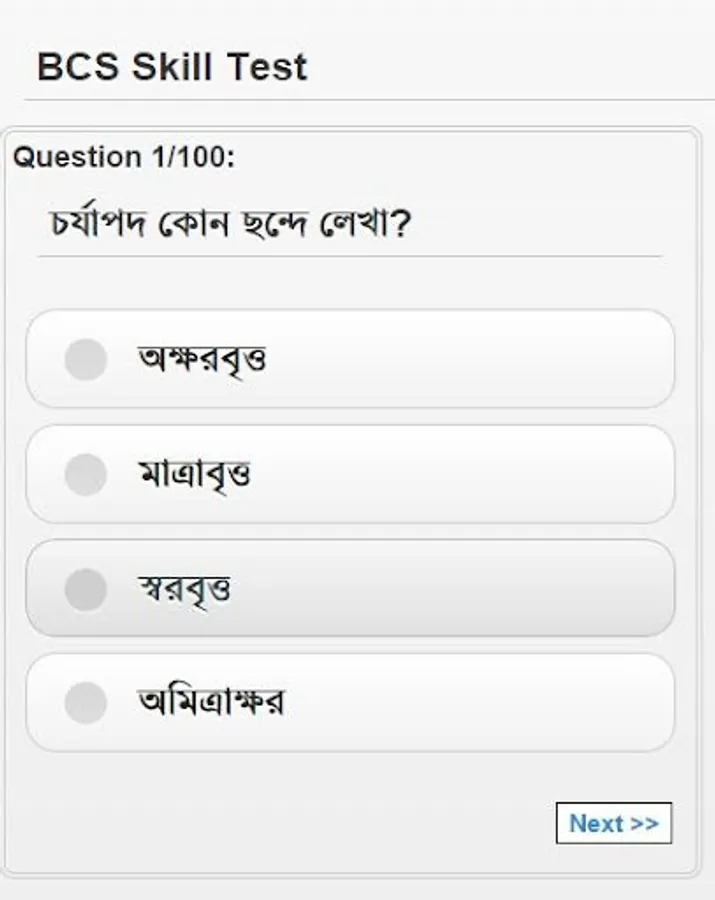Click the অমিত্রাক্ষর answer label
Viewport: 715px width, 900px height.
click(x=211, y=703)
